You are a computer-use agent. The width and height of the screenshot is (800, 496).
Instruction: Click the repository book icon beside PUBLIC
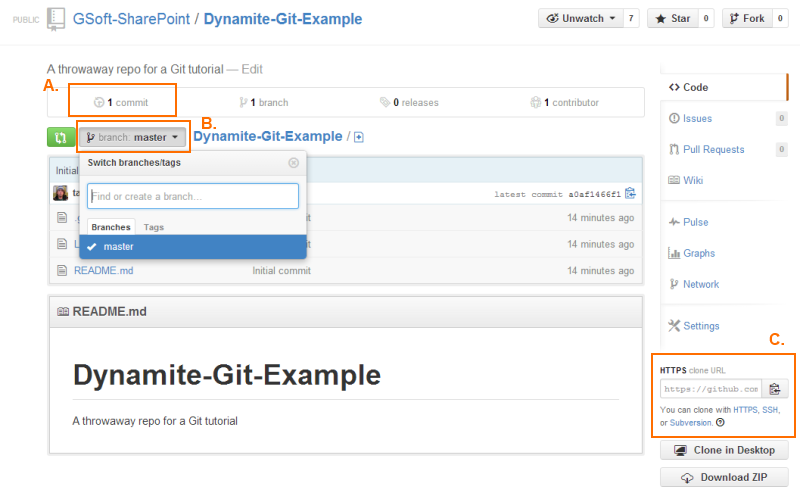[x=56, y=19]
